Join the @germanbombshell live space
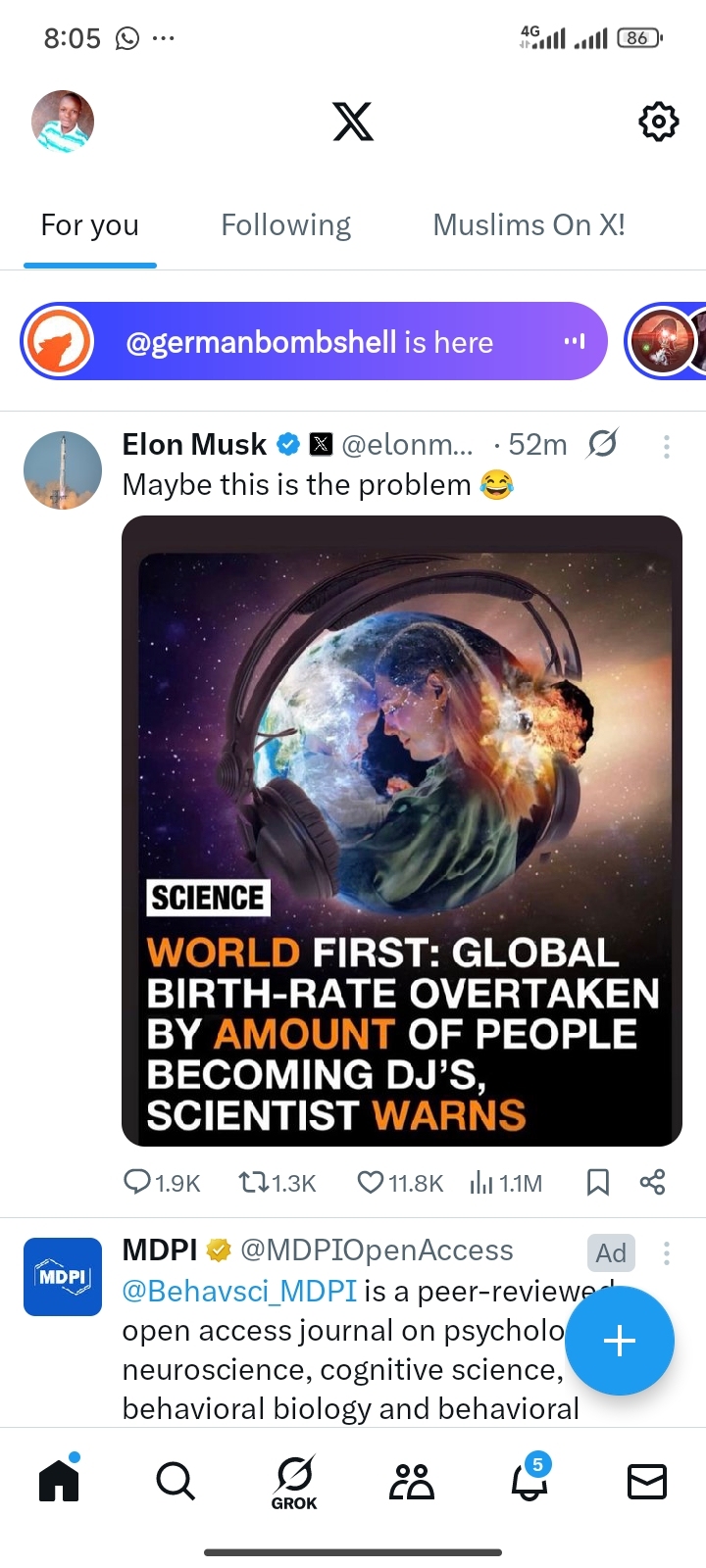706x1568 pixels. coord(314,342)
